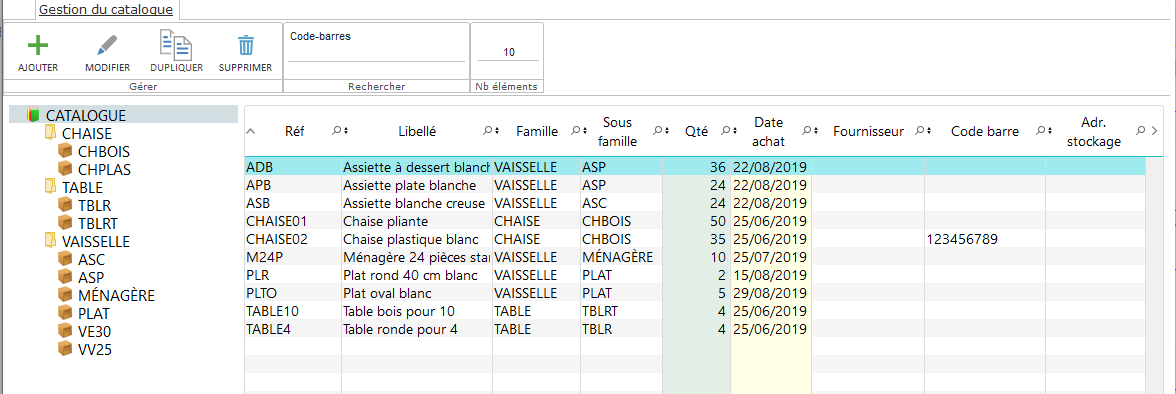Select the PLTO row reference

(x=262, y=293)
